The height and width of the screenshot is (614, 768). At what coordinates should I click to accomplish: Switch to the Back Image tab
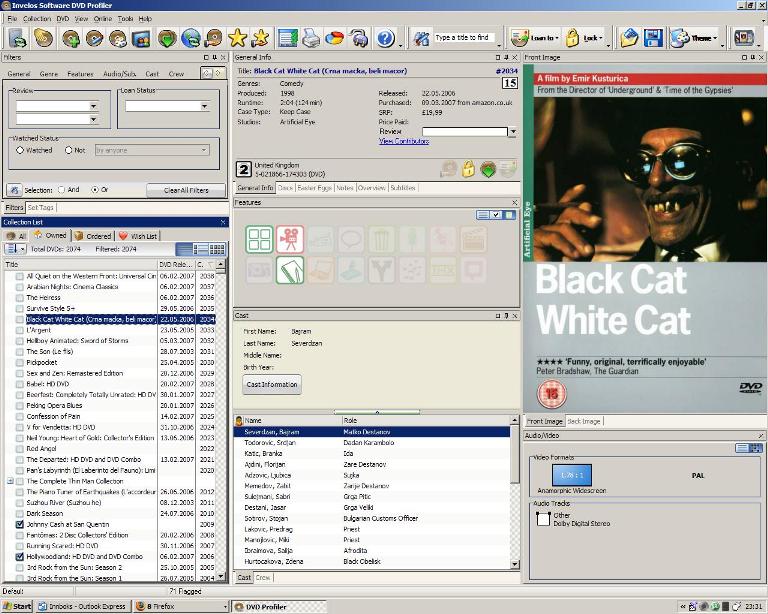tap(583, 421)
